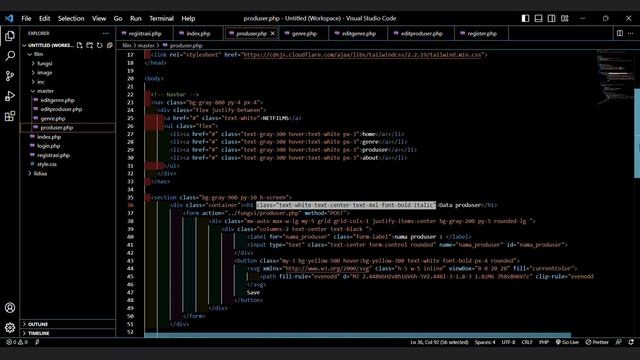
Task: Open the Selection menu
Action: 71,18
